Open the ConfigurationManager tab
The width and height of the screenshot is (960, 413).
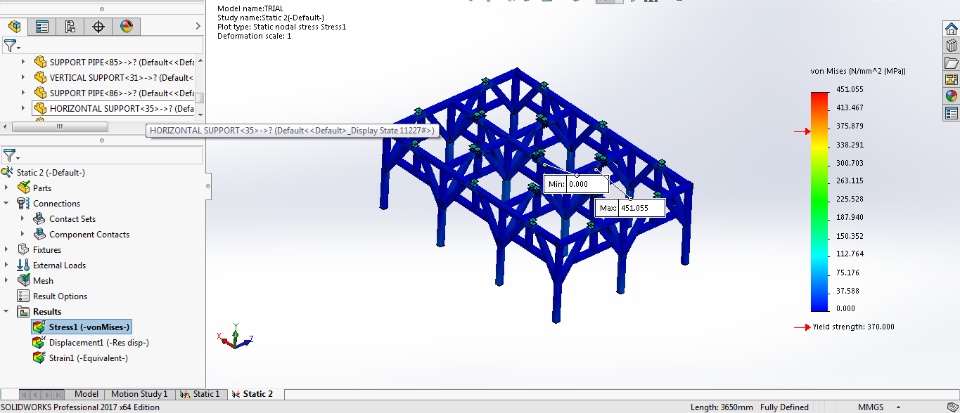point(70,26)
